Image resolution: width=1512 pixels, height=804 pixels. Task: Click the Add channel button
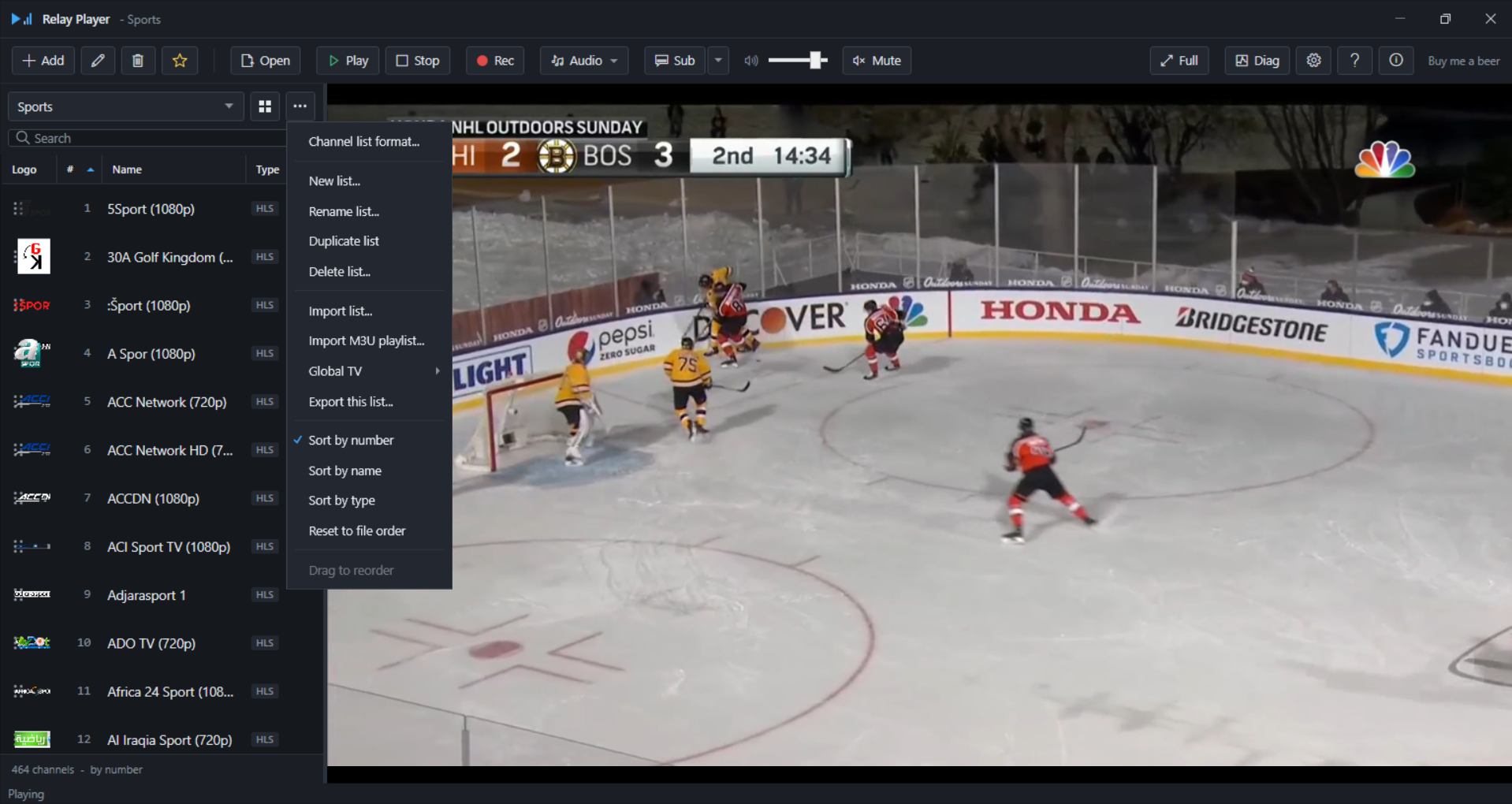click(43, 61)
